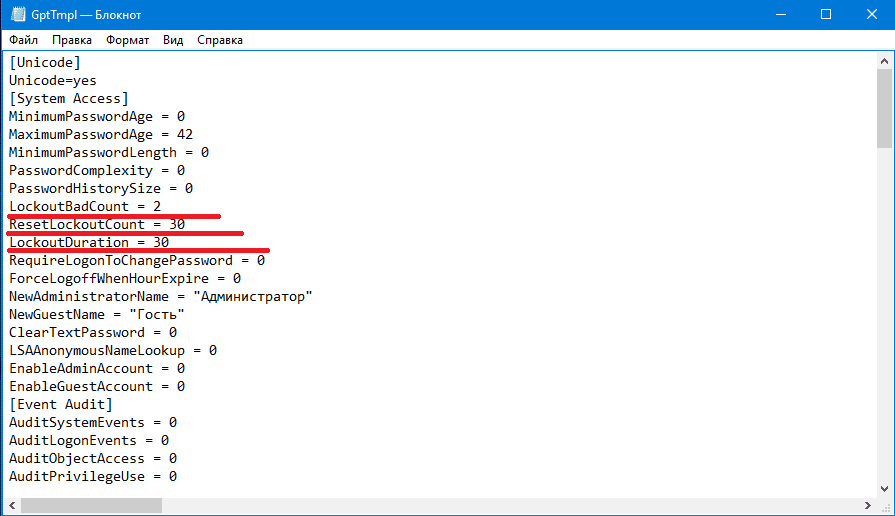Close the GptTmpl Notepad window
The width and height of the screenshot is (895, 516).
pos(871,14)
